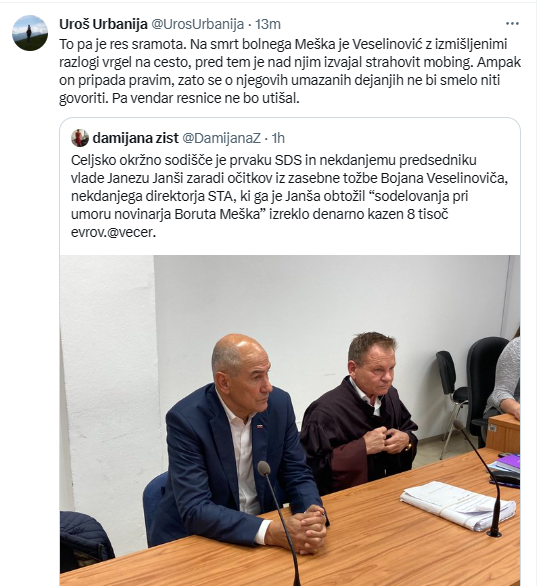Open Uroš Urbanija's profile picture
This screenshot has width=538, height=586.
coord(30,33)
